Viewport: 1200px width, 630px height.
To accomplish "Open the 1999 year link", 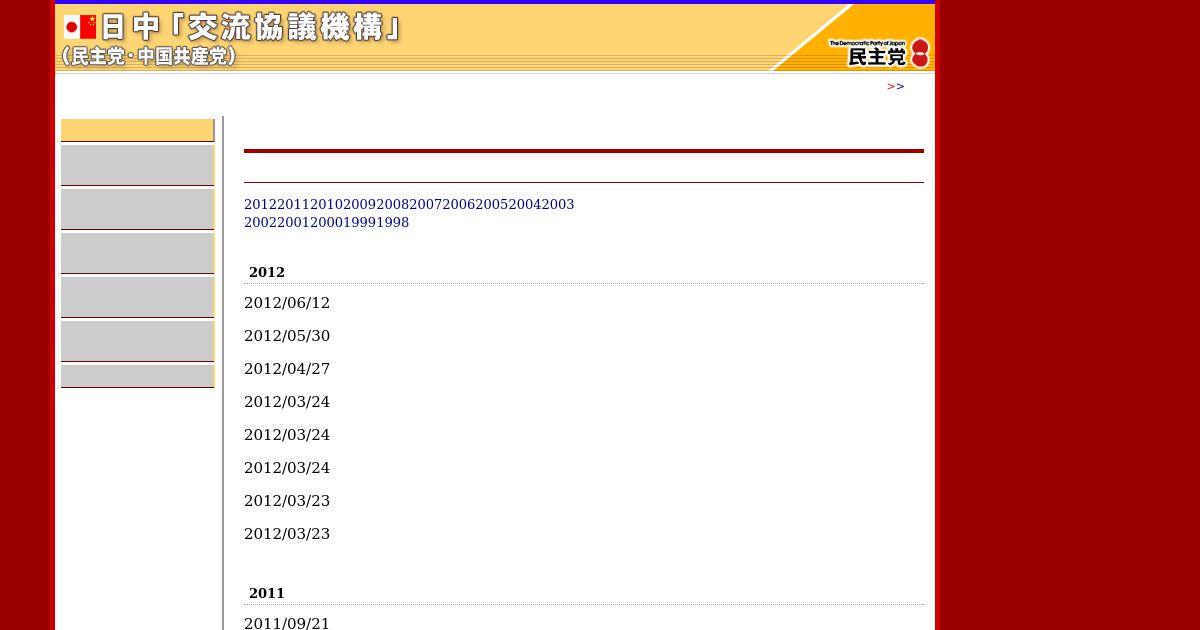I will [x=359, y=222].
